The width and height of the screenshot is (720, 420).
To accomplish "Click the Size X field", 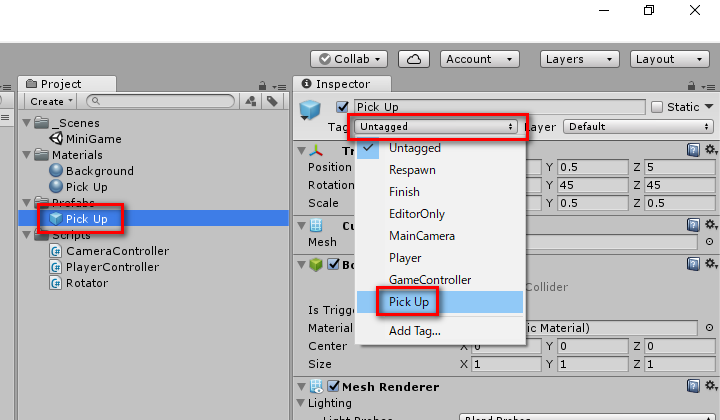I will tap(506, 364).
